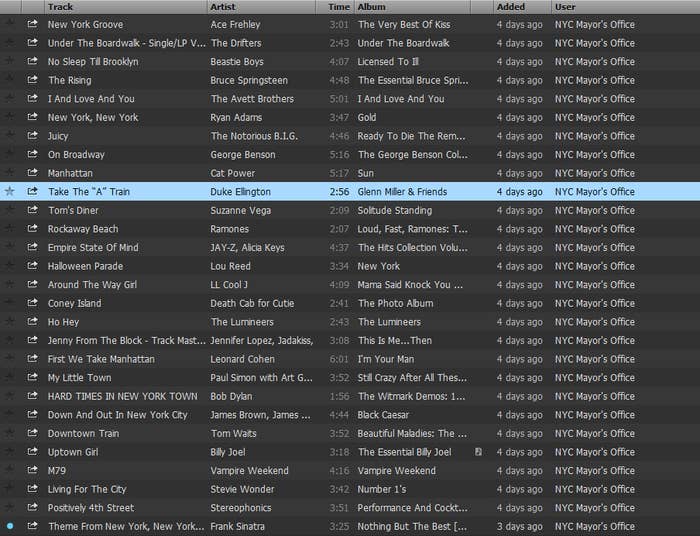This screenshot has width=700, height=536.
Task: Click share icon for Theme From New York, New York
Action: coord(32,526)
